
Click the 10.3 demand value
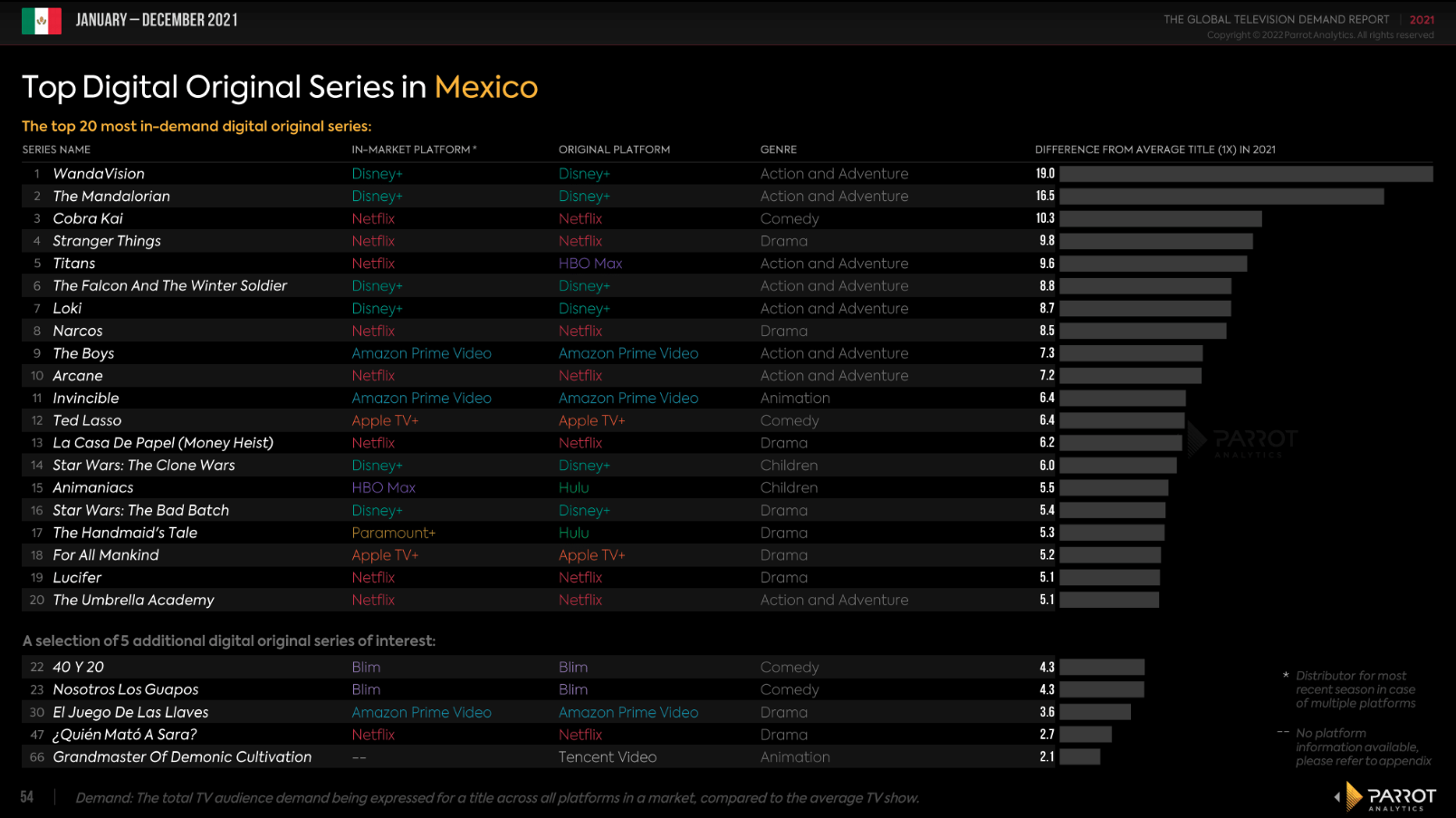click(x=1046, y=218)
